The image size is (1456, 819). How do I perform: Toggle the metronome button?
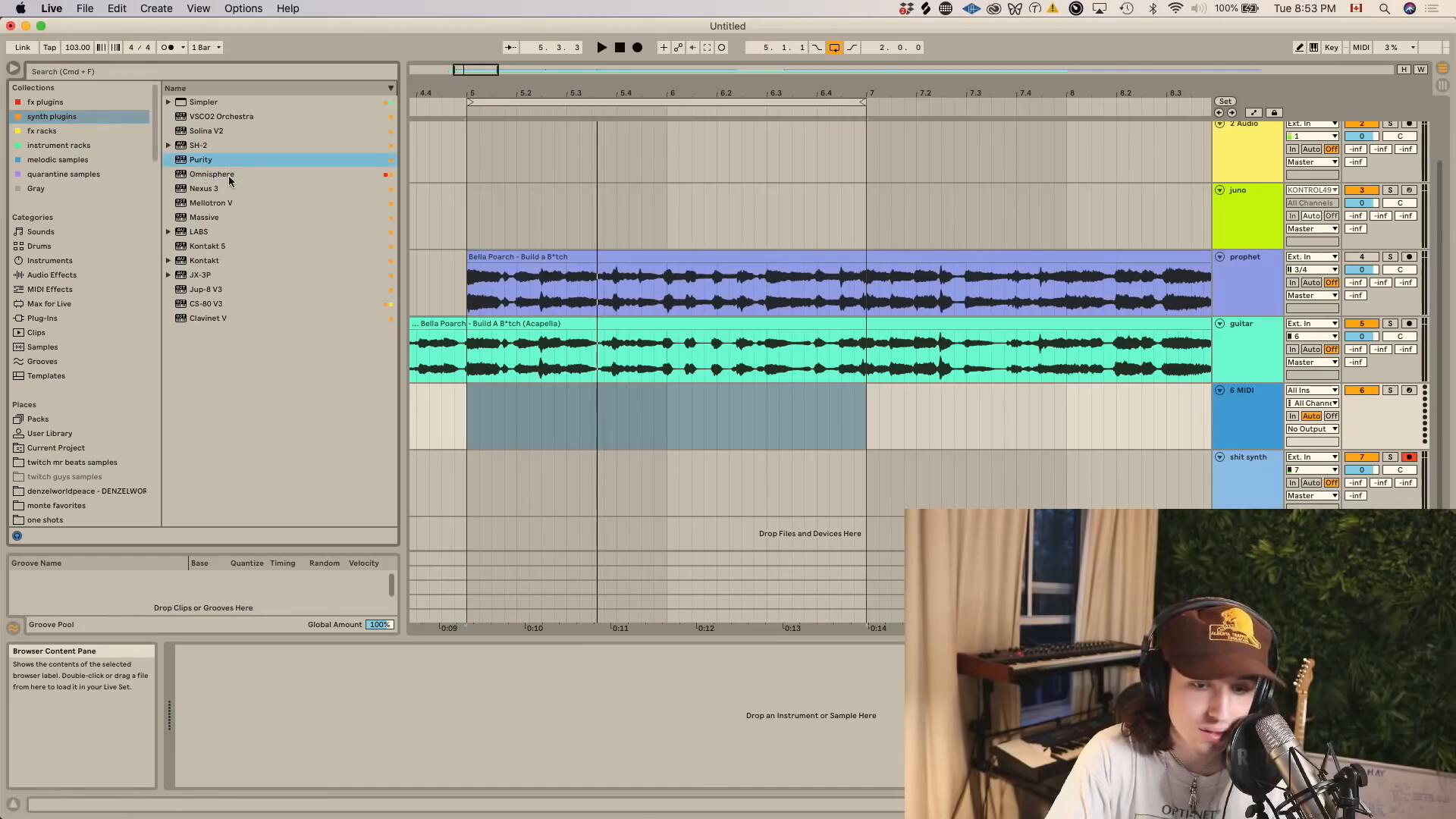point(168,47)
